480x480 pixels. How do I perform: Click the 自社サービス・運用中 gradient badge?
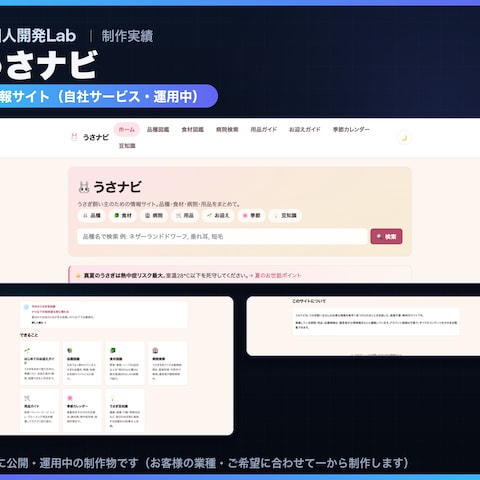click(x=109, y=96)
